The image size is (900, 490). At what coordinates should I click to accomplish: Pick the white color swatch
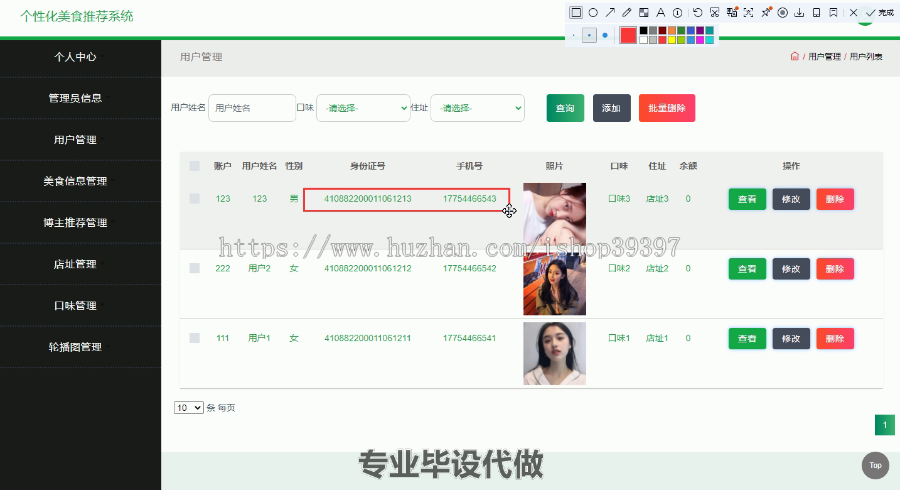[643, 40]
